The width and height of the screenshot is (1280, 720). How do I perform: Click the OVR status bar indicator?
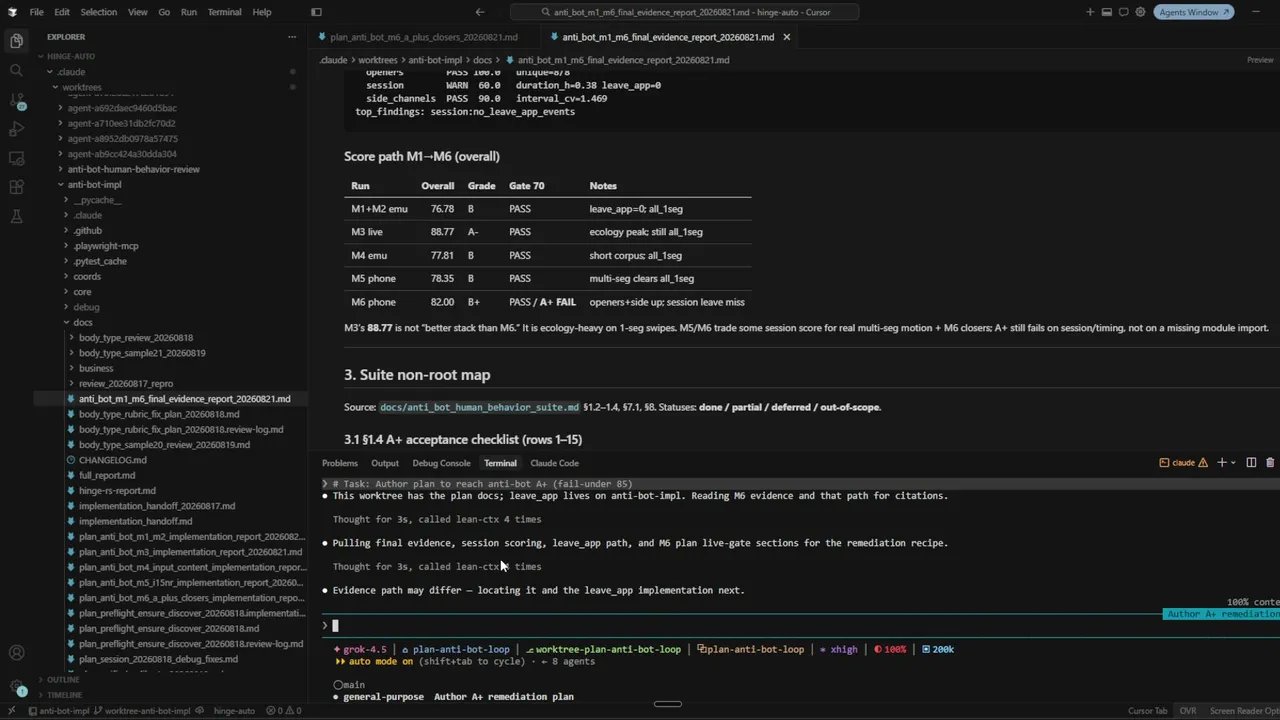pos(1187,711)
